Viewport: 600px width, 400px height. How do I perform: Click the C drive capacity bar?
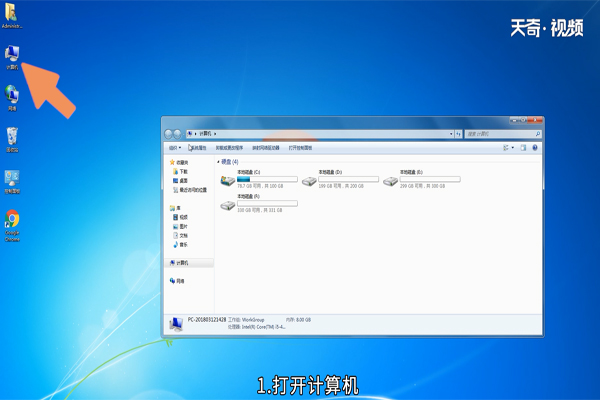pos(267,179)
